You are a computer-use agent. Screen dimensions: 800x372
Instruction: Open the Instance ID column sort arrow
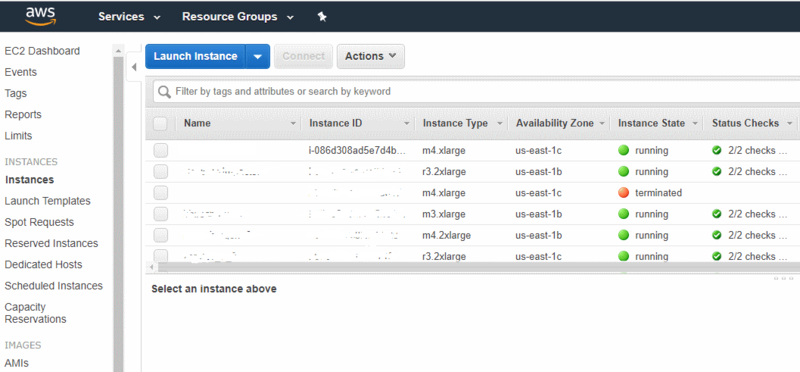point(407,124)
